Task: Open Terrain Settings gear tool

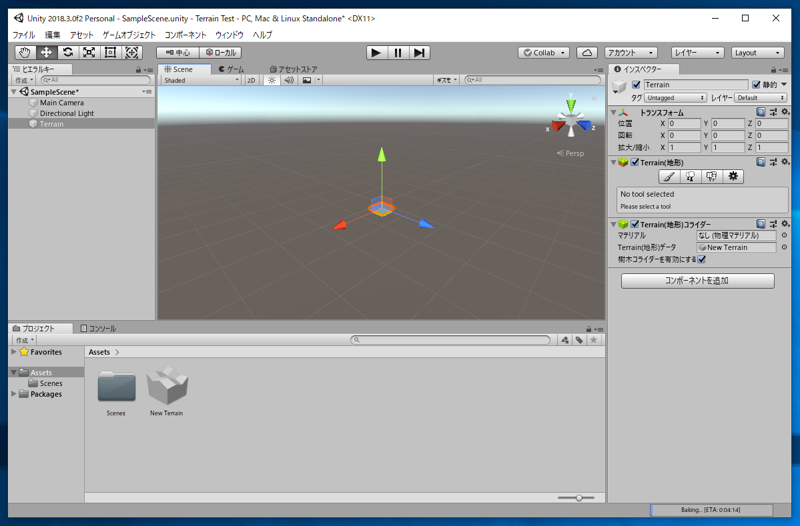Action: coord(733,177)
